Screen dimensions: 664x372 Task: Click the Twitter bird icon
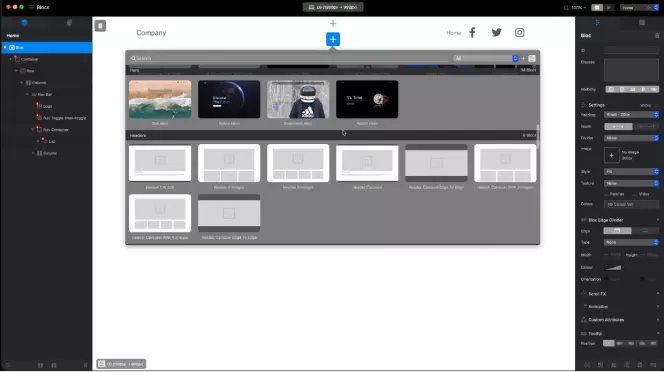click(x=496, y=33)
